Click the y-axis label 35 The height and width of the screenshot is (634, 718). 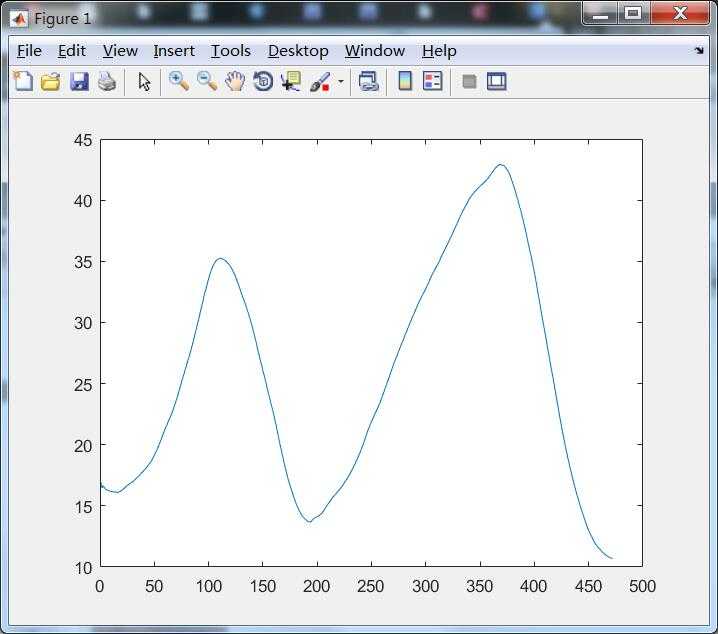(83, 262)
